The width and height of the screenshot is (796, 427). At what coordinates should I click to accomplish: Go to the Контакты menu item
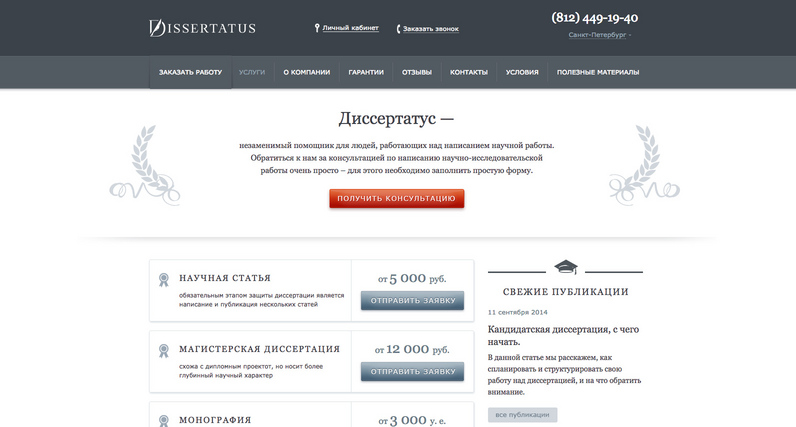[x=469, y=72]
